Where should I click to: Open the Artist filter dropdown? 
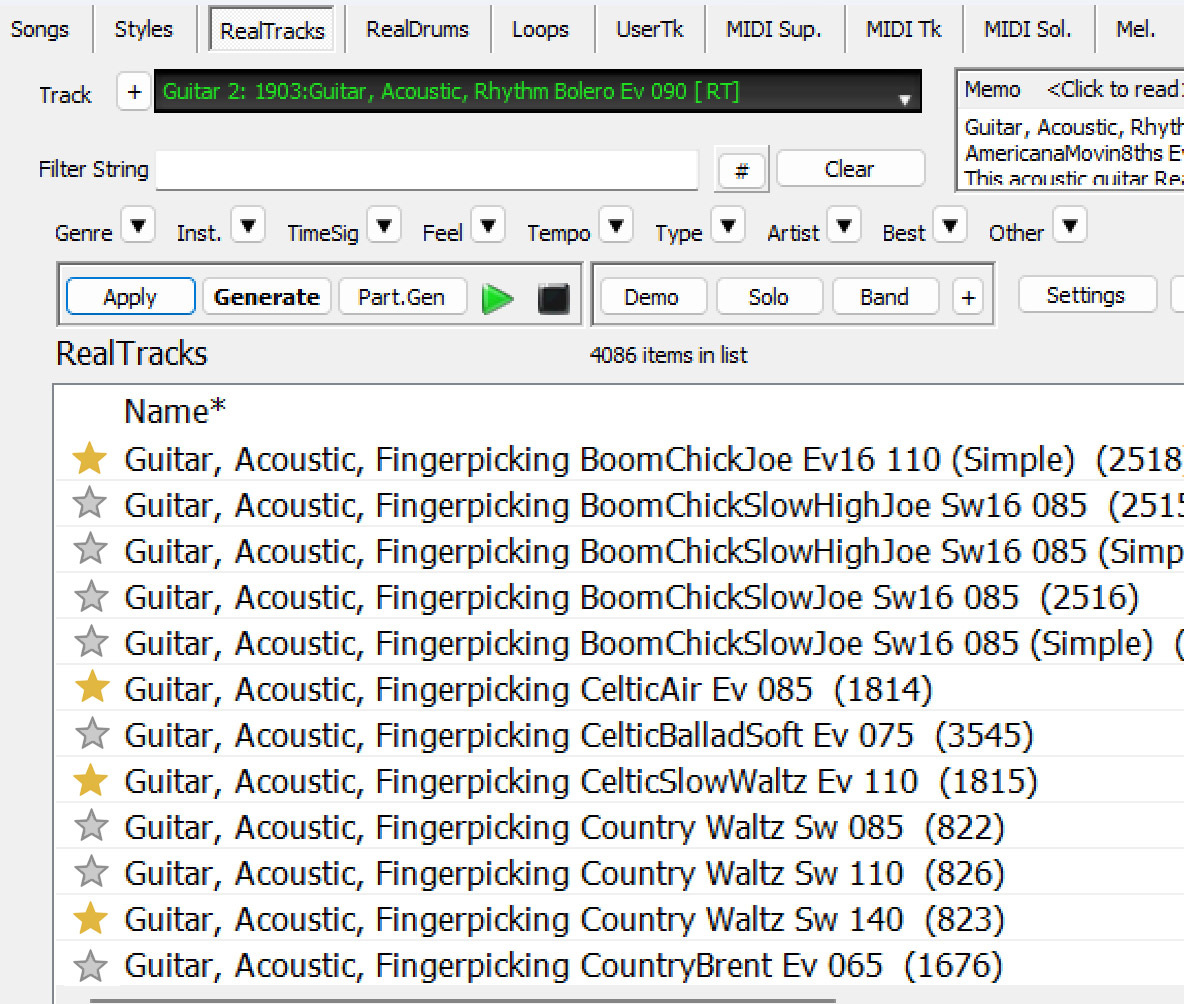(x=844, y=225)
